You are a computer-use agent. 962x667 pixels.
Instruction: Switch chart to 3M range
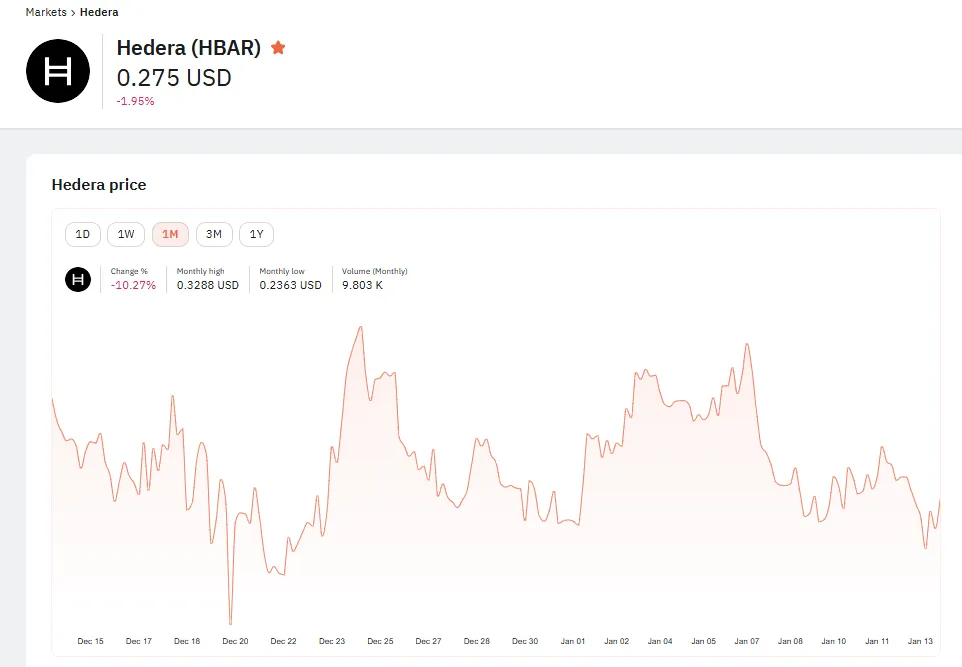214,234
